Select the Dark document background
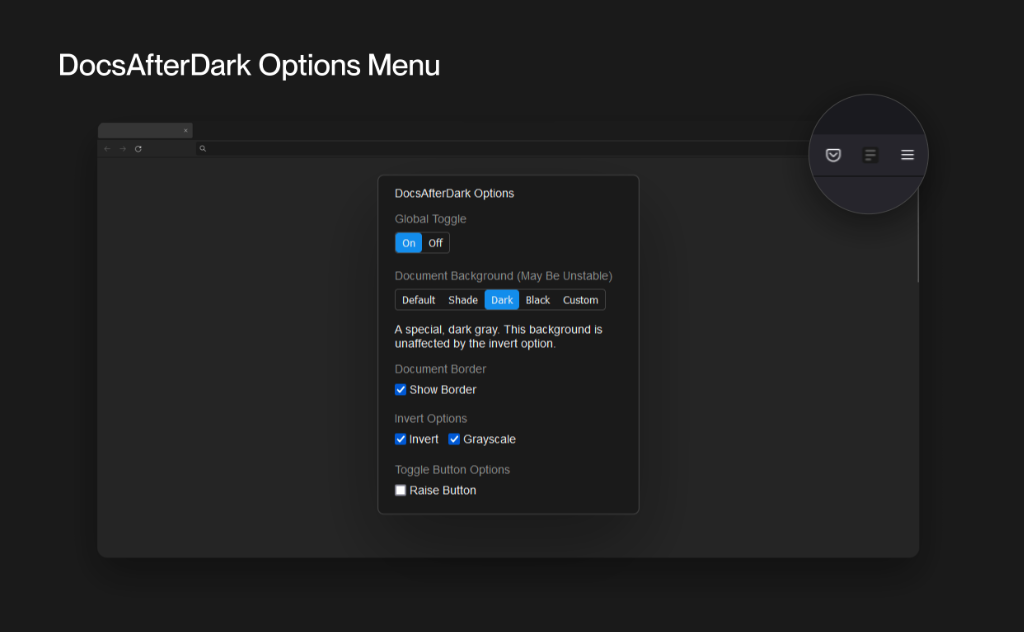 (502, 300)
